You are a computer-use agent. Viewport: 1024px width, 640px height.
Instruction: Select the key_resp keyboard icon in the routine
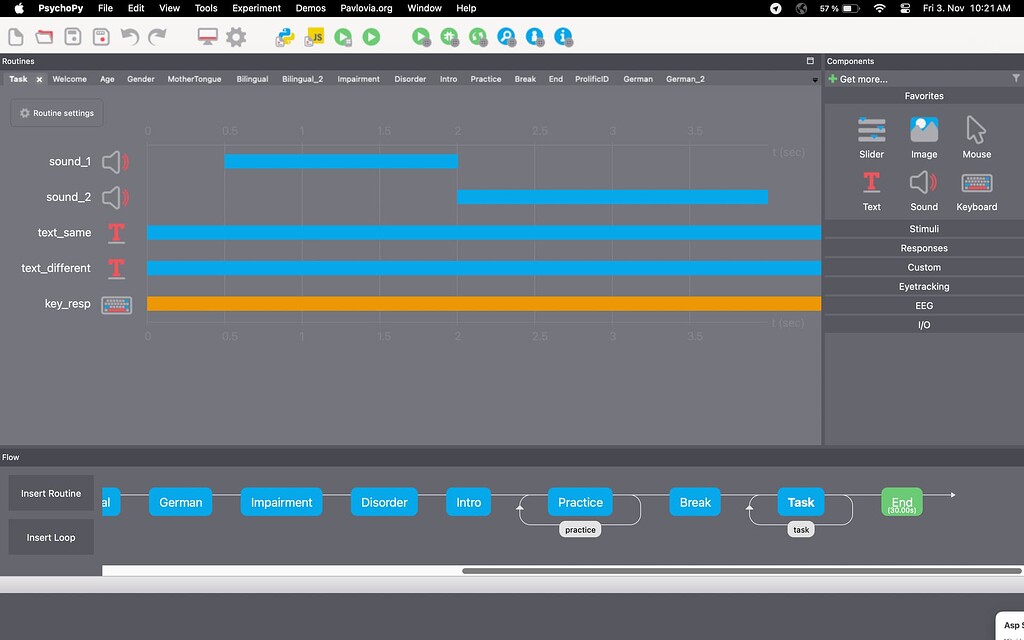click(117, 304)
